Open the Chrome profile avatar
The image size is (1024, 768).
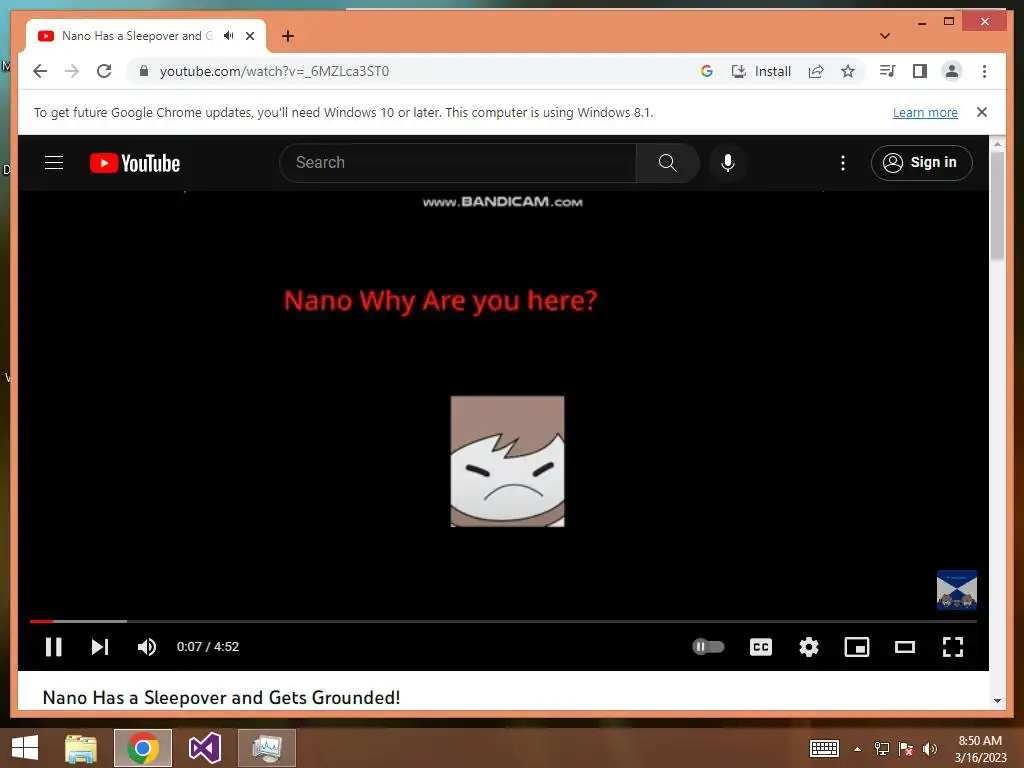point(952,71)
